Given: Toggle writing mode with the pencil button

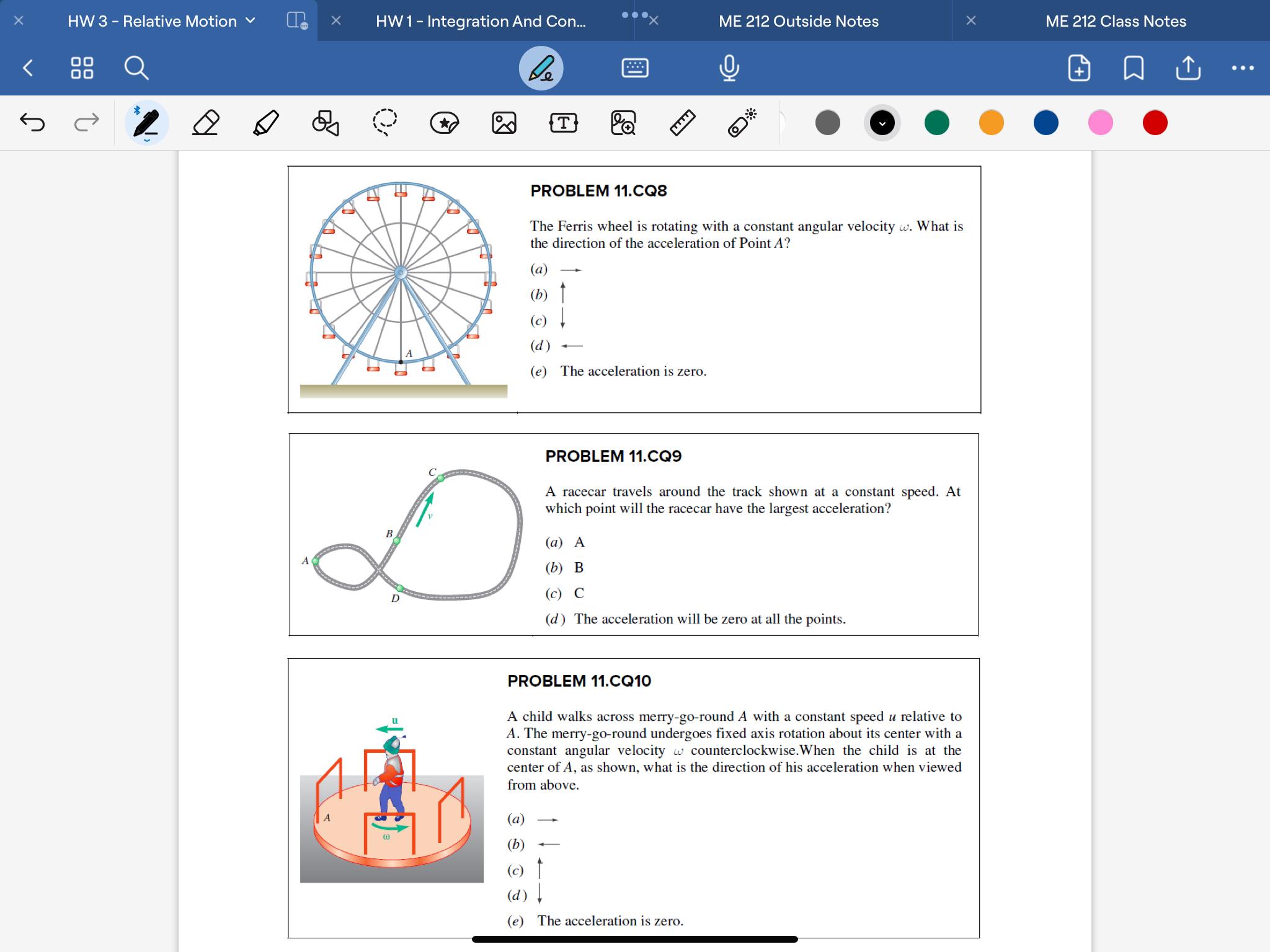Looking at the screenshot, I should (x=541, y=68).
